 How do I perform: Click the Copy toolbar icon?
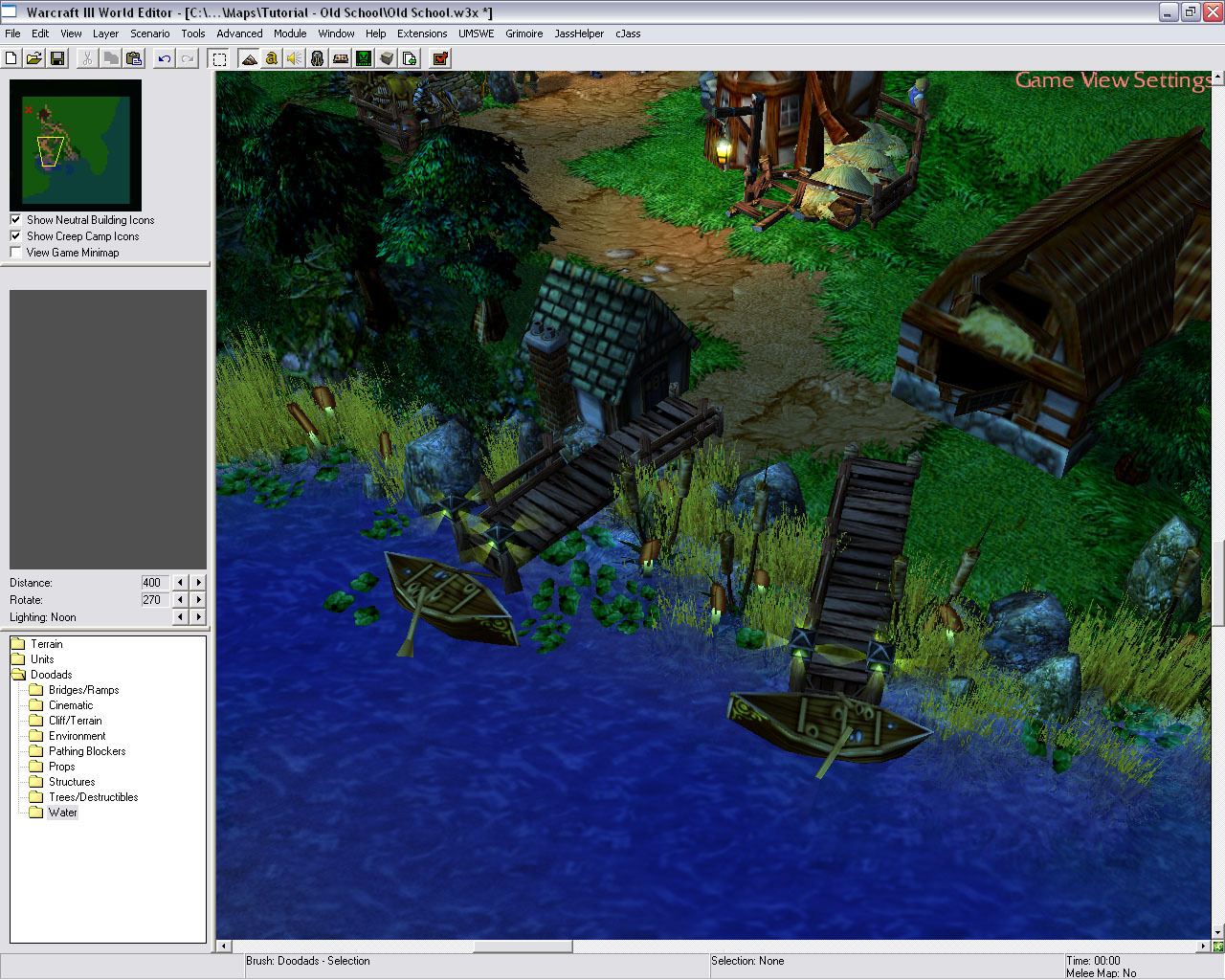111,58
